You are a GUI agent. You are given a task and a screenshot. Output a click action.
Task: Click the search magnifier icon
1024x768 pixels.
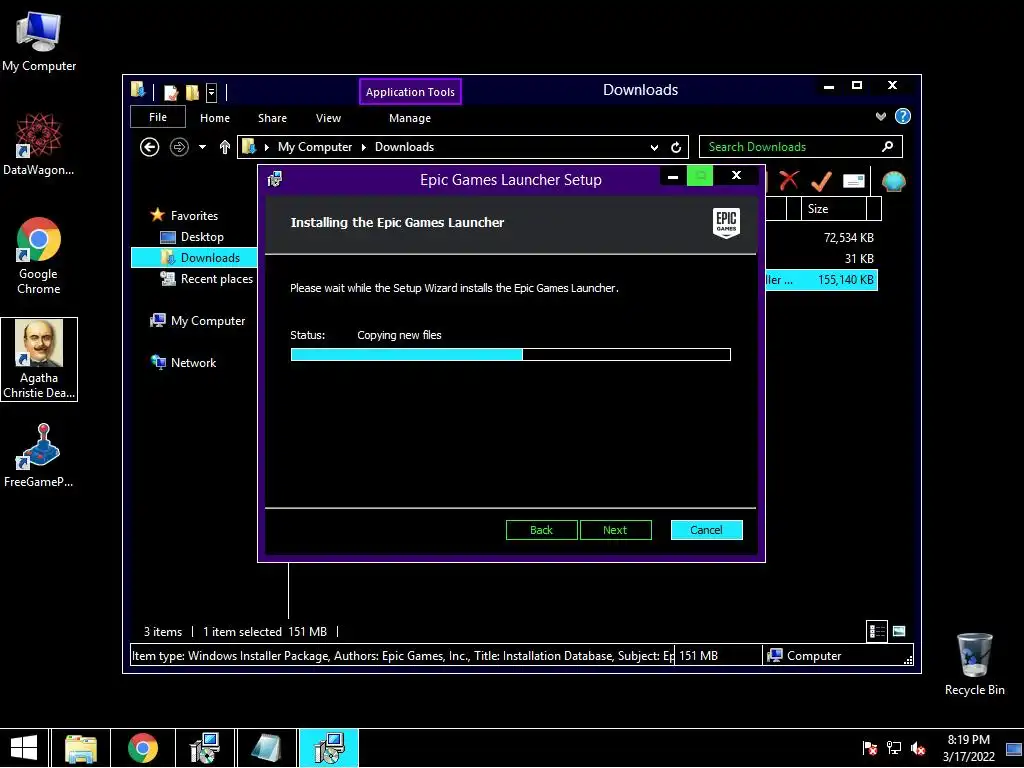(887, 146)
